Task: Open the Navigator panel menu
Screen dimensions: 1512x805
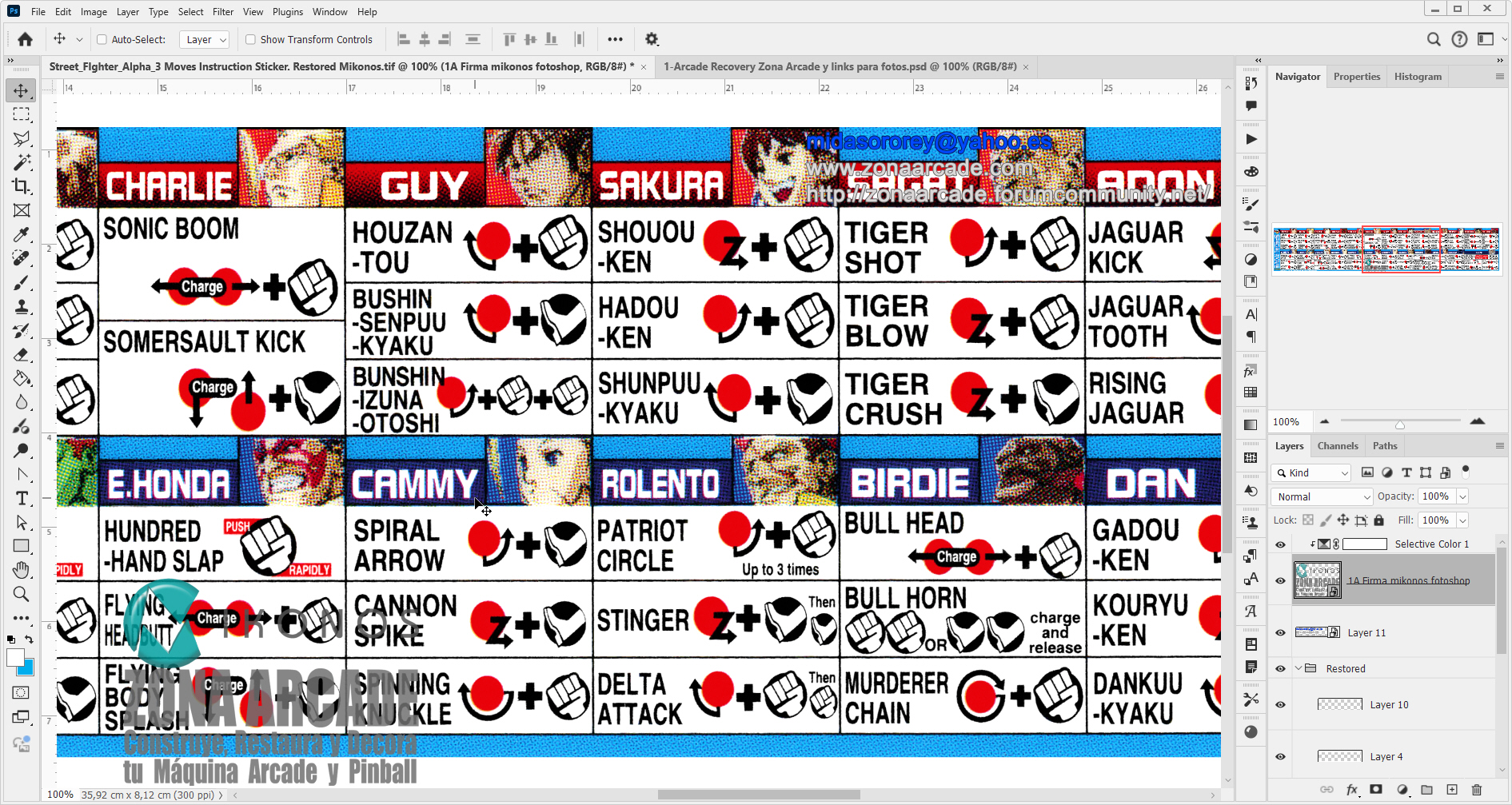Action: [1499, 77]
